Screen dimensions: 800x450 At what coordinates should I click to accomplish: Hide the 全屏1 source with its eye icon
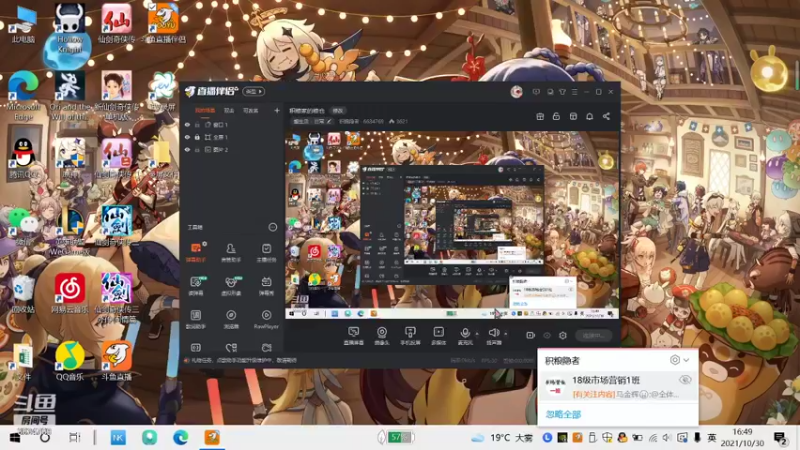coord(187,137)
